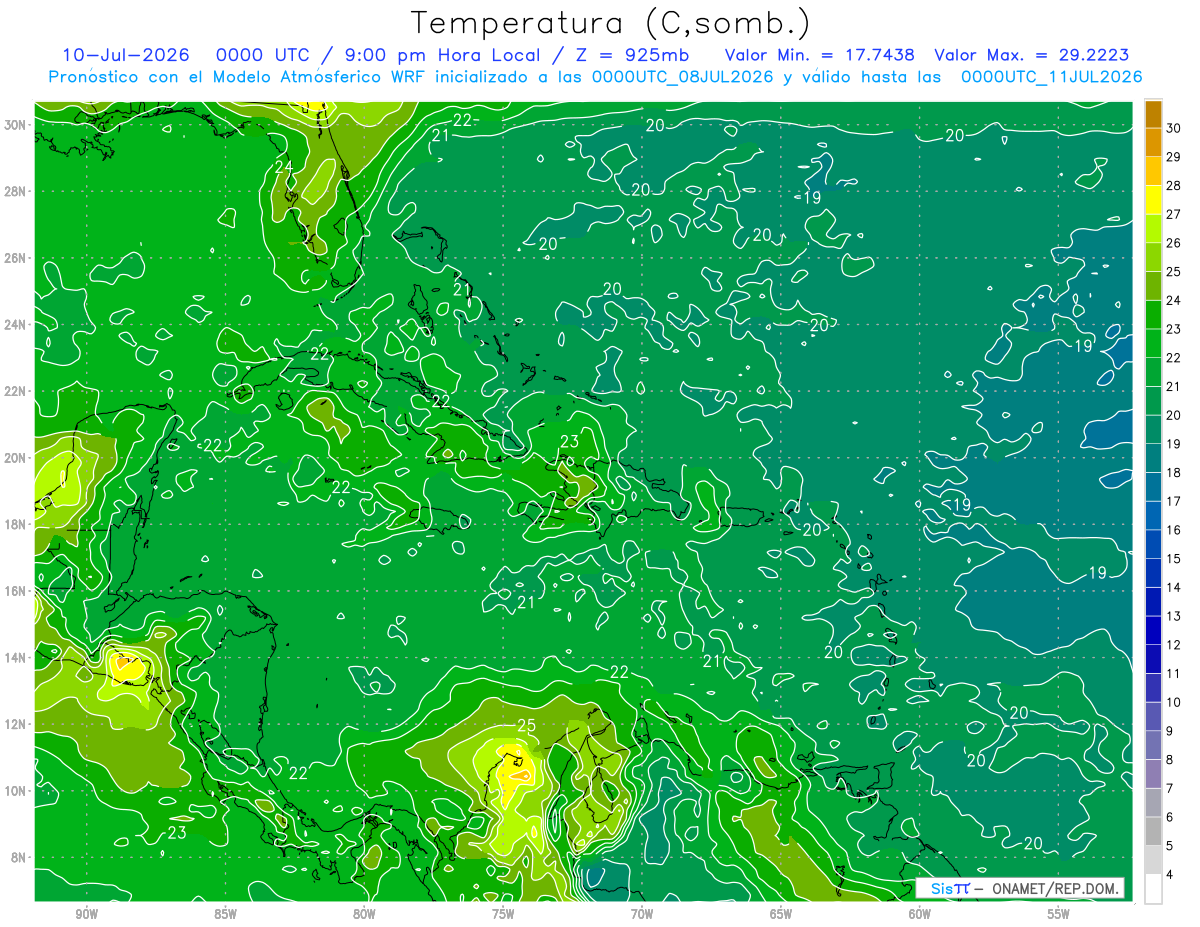Click the 14N latitude axis label

[15, 657]
